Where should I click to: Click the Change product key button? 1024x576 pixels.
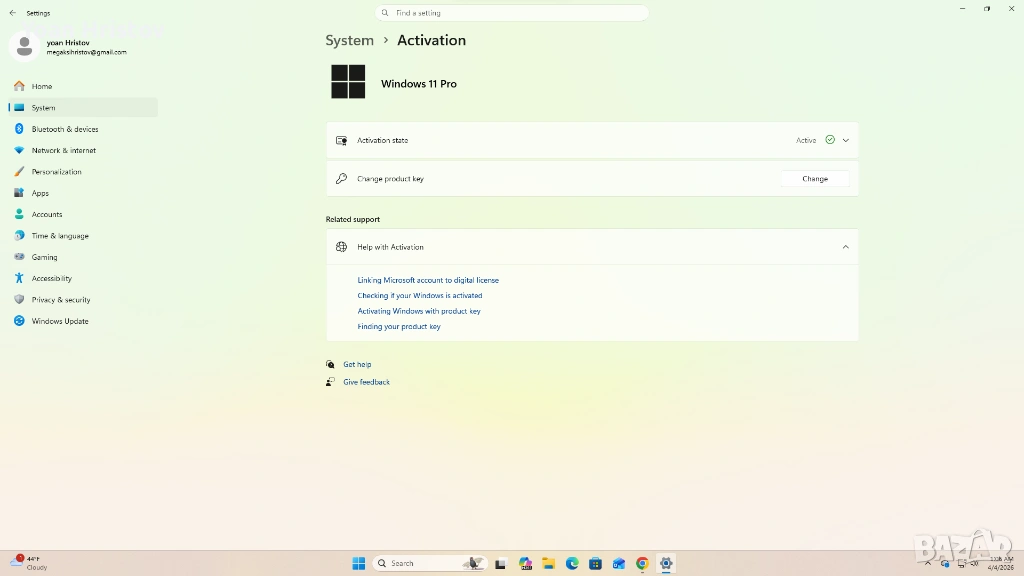(814, 179)
